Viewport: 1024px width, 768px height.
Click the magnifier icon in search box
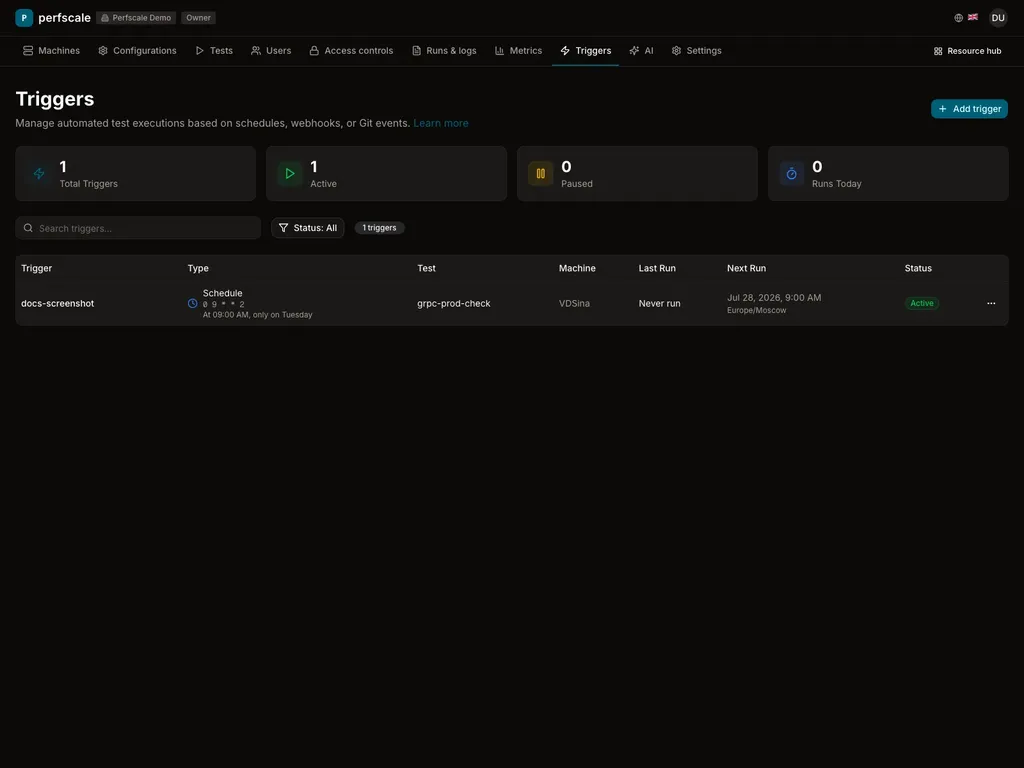click(28, 228)
